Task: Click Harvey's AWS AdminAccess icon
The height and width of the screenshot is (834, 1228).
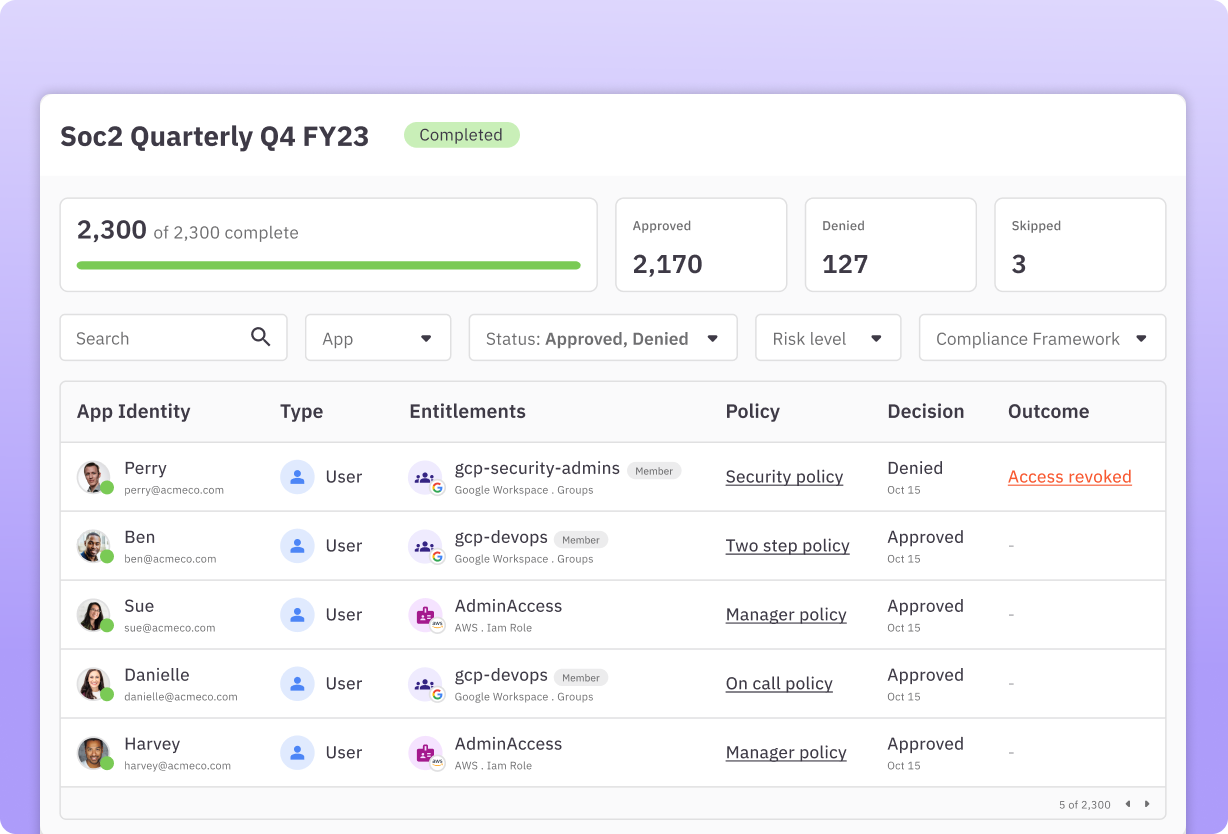Action: [426, 754]
